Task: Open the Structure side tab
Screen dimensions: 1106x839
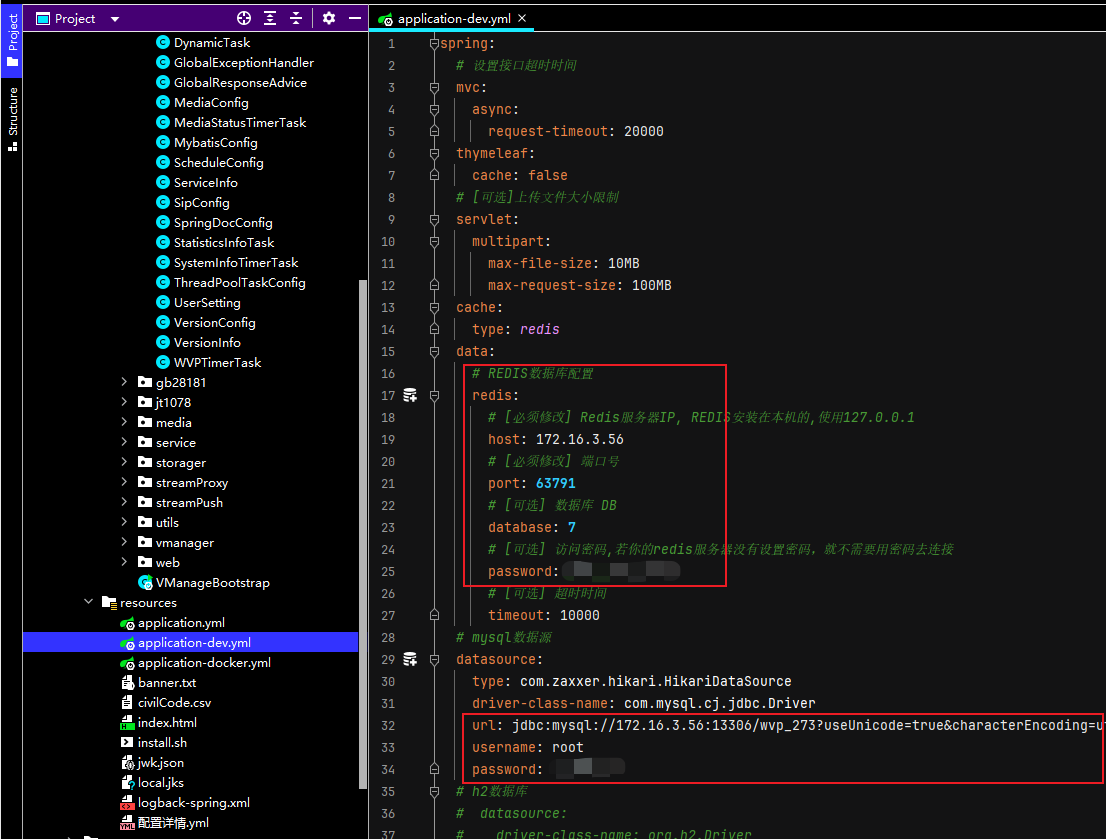Action: [12, 118]
